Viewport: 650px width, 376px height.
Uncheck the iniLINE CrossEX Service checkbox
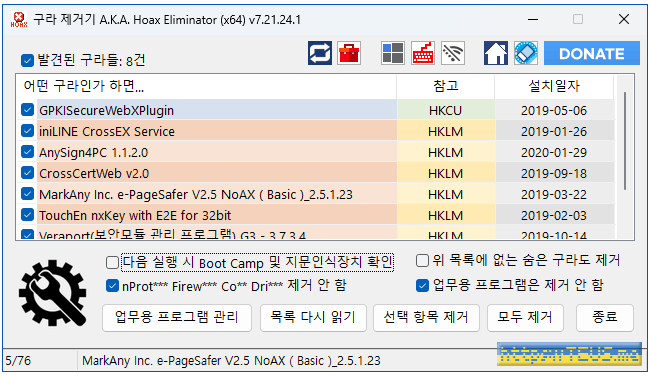point(27,131)
